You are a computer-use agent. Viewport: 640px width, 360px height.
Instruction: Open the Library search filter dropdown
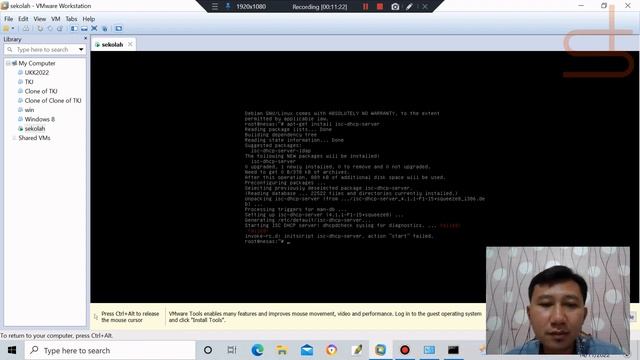[81, 49]
